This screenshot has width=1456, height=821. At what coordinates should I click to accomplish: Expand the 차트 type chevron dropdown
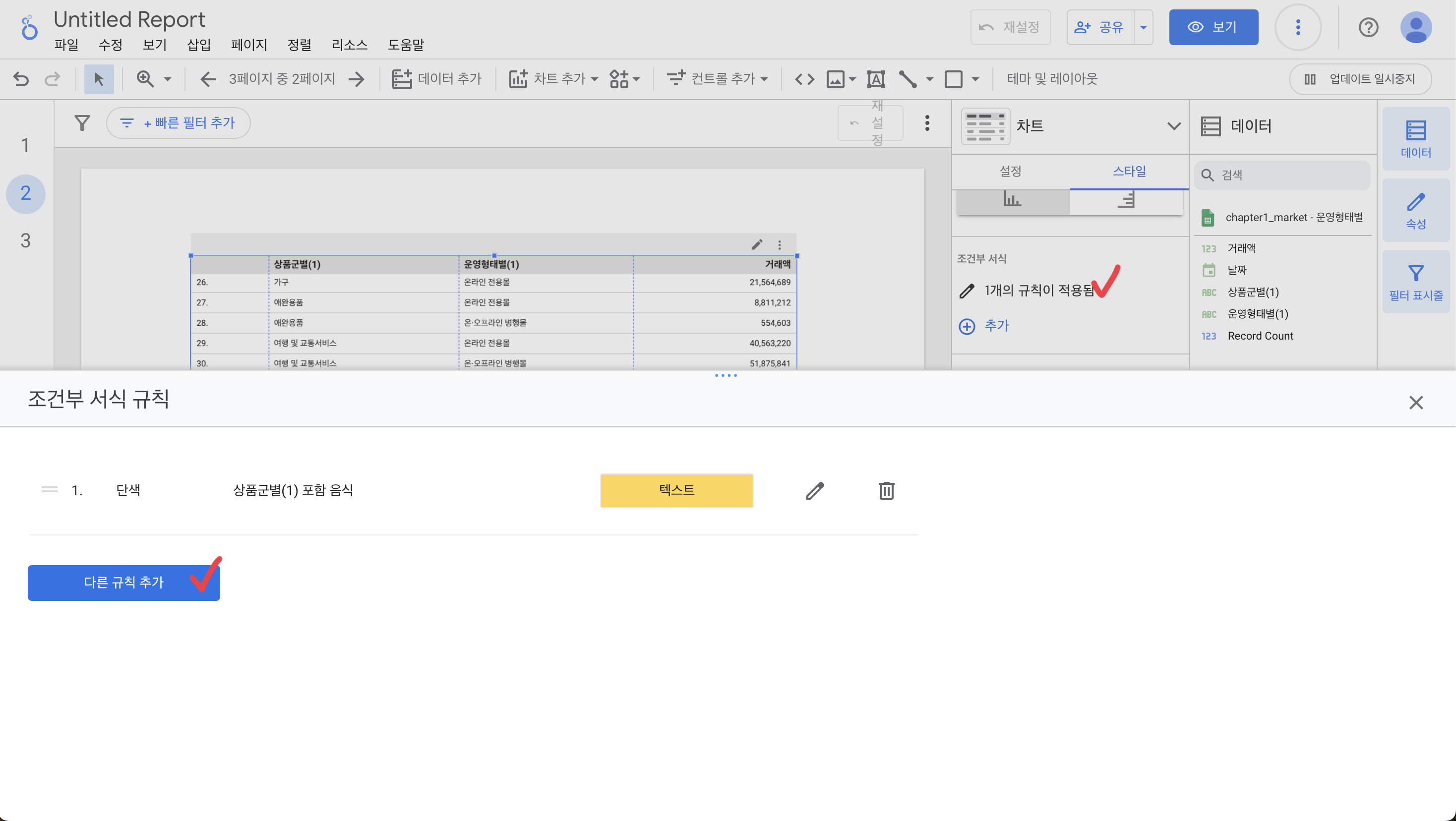coord(1174,125)
